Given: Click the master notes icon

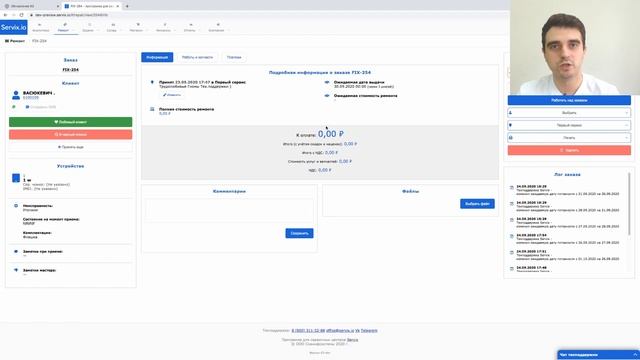Looking at the screenshot, I should 16,270.
